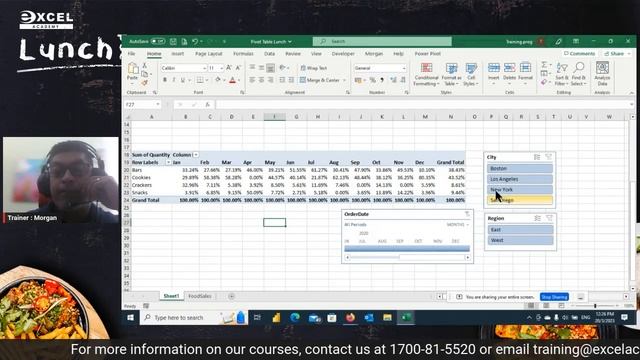The width and height of the screenshot is (640, 360).
Task: Toggle the East region slicer item
Action: click(520, 229)
